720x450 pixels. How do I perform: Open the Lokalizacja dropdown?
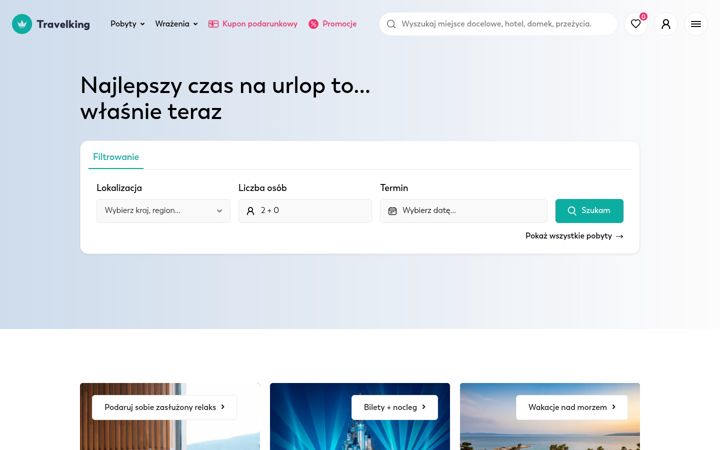coord(163,211)
